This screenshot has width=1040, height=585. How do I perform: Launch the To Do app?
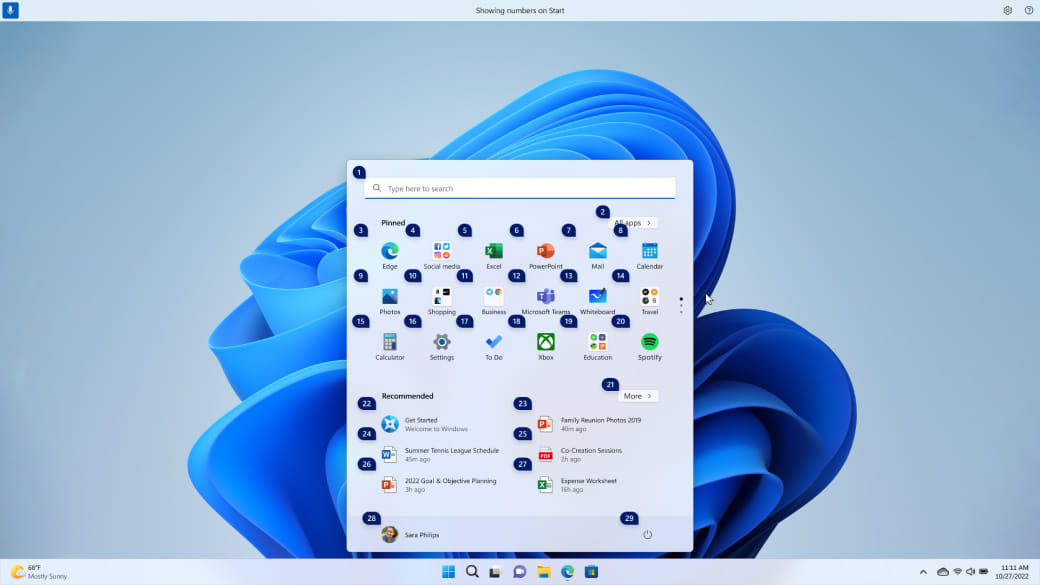494,343
